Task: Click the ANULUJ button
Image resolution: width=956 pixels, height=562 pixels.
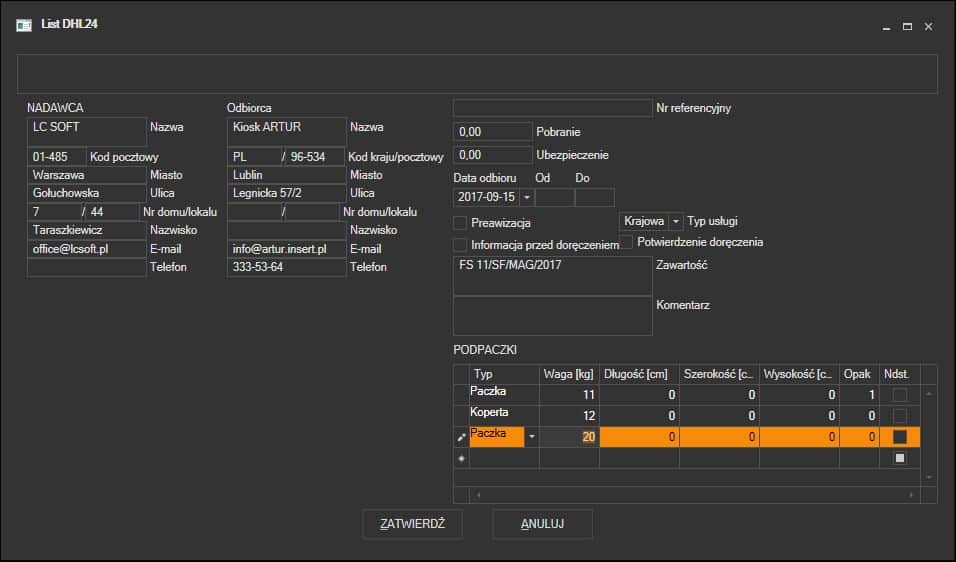Action: click(543, 524)
